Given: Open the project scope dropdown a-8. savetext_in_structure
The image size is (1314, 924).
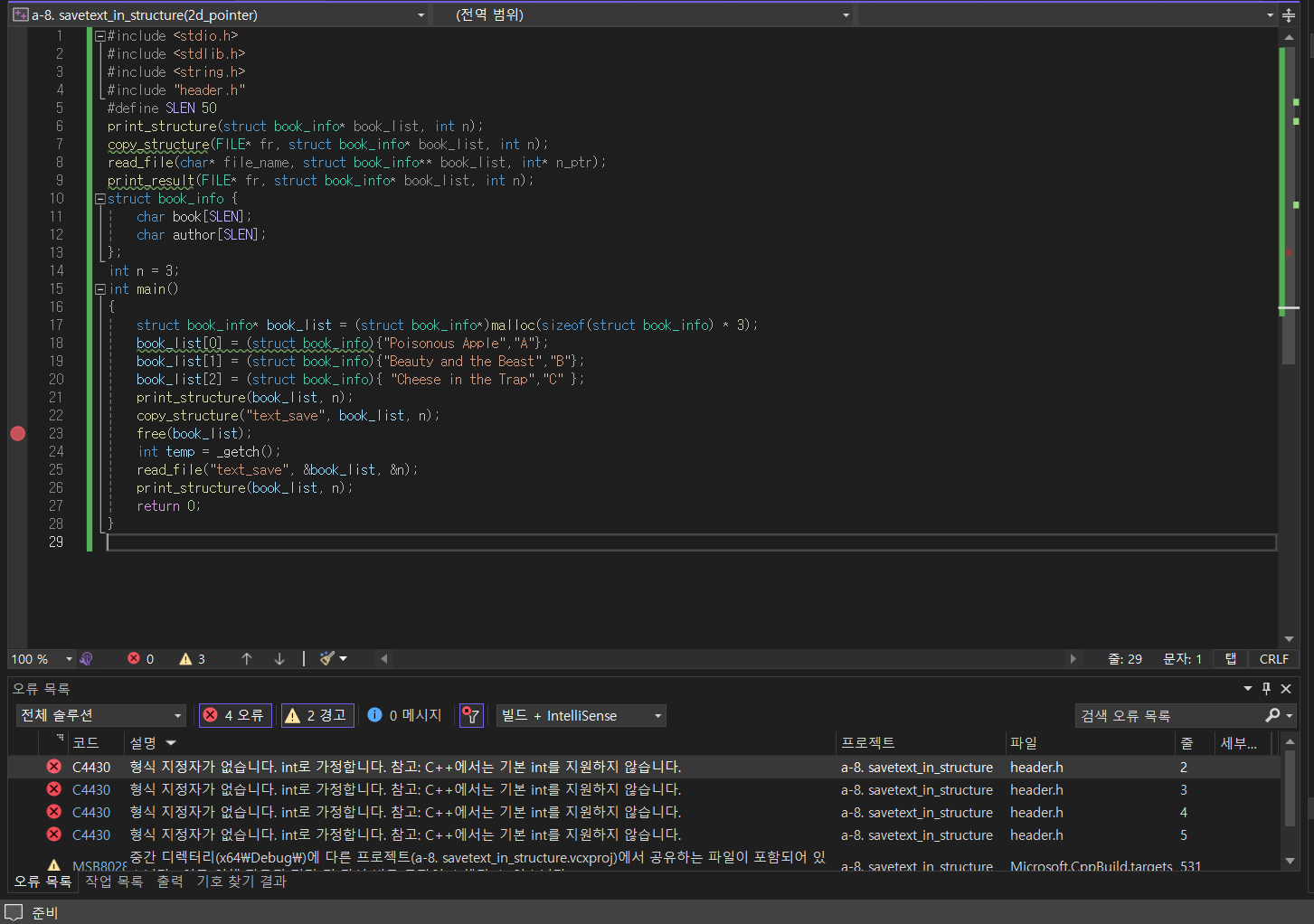Looking at the screenshot, I should (220, 15).
